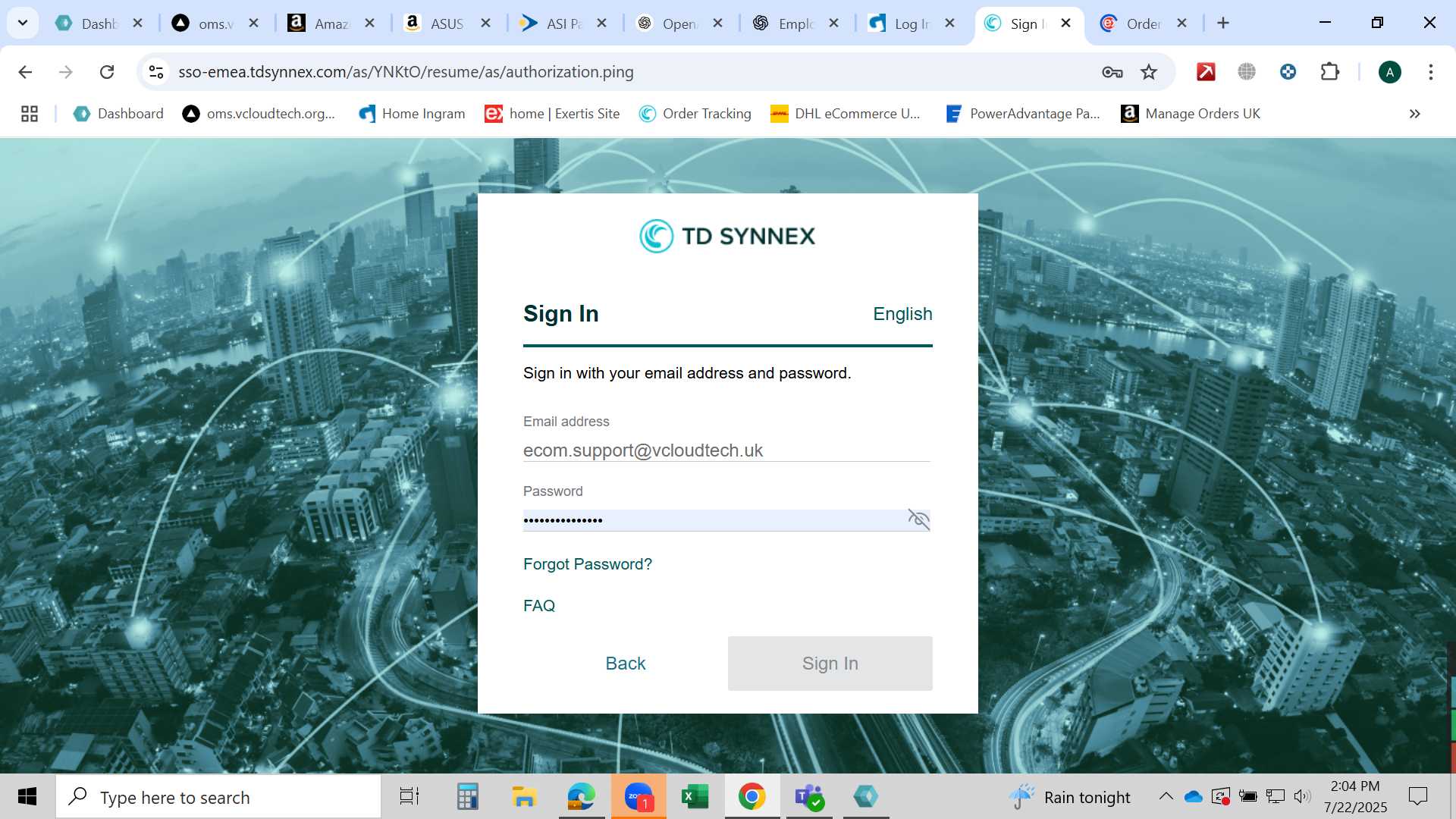Open the Extensions puzzle menu

(1329, 72)
